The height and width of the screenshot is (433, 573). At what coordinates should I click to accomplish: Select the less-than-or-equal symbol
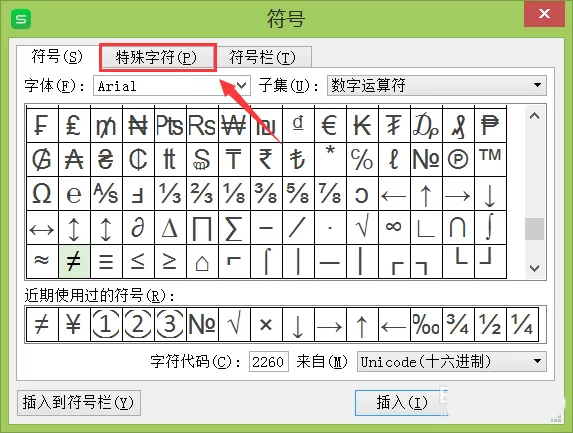pos(138,261)
